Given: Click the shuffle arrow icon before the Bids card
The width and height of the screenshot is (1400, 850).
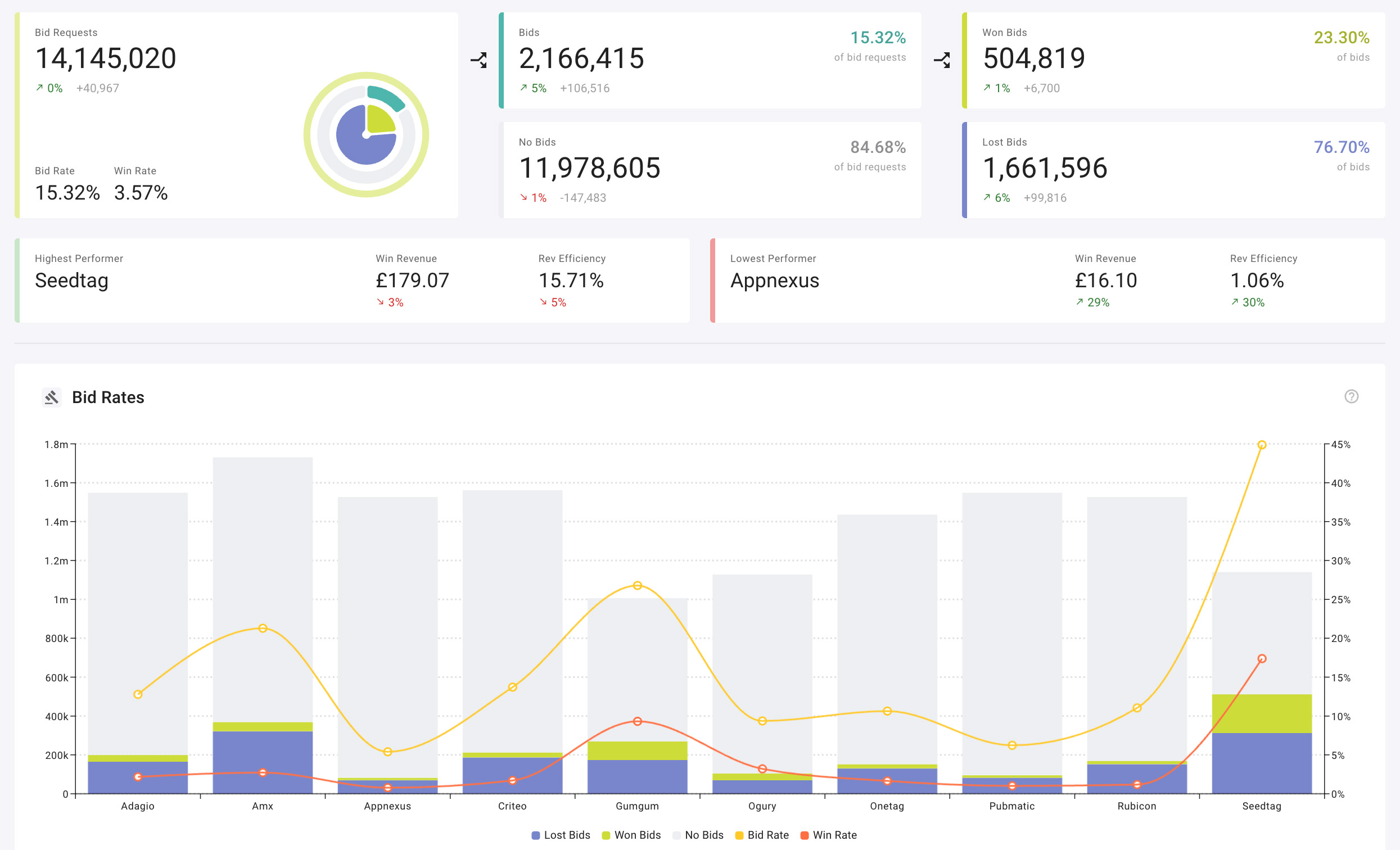Looking at the screenshot, I should [478, 60].
